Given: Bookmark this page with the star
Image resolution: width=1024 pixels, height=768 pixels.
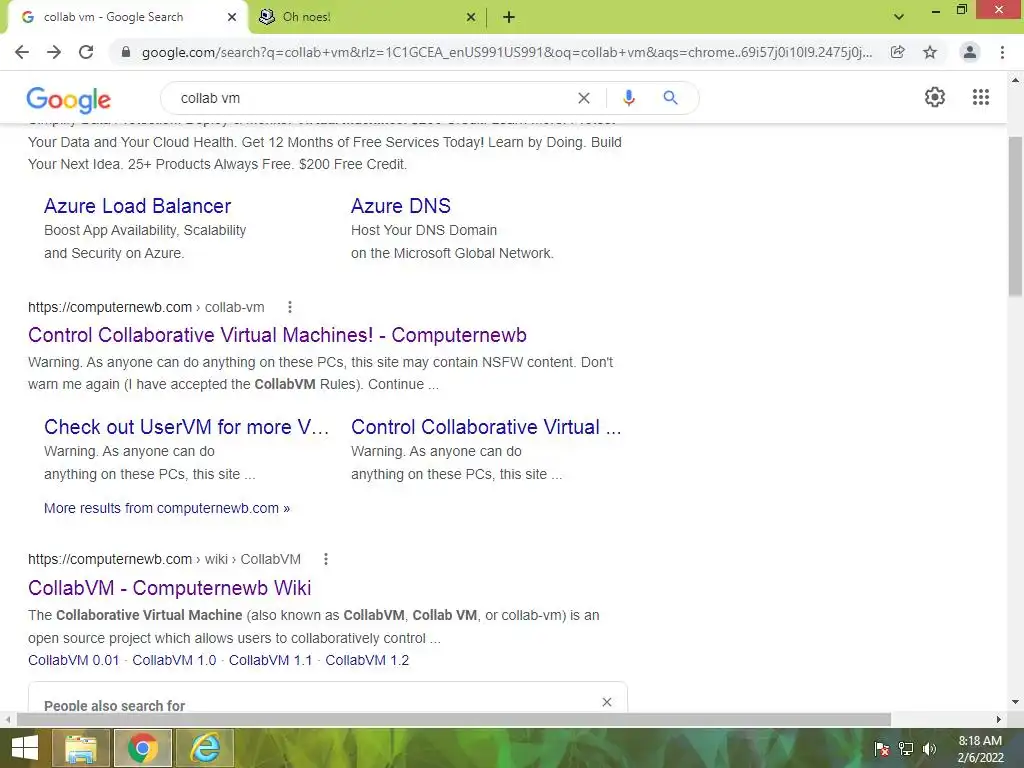Looking at the screenshot, I should pyautogui.click(x=930, y=52).
